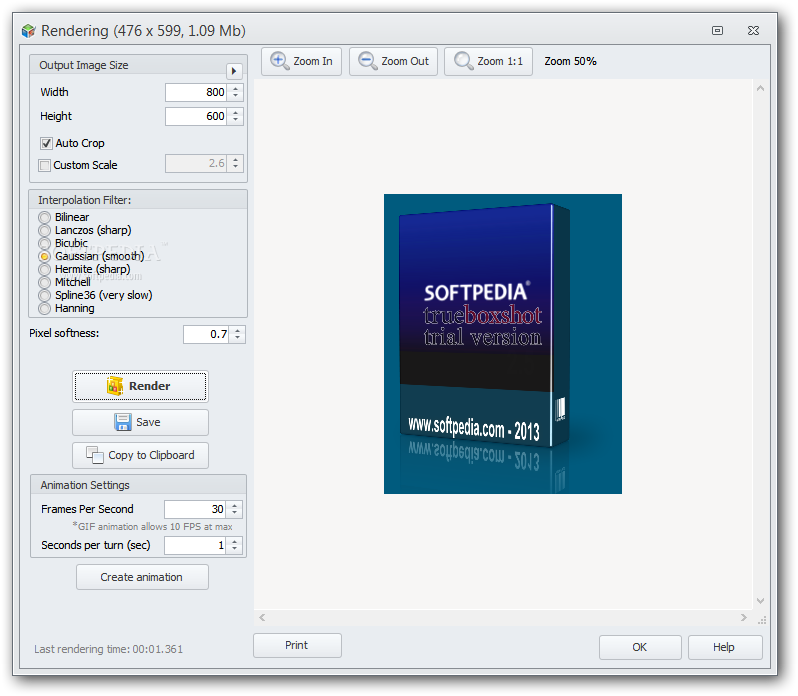
Task: Click the horizontal scrollbar right arrow
Action: pos(744,618)
